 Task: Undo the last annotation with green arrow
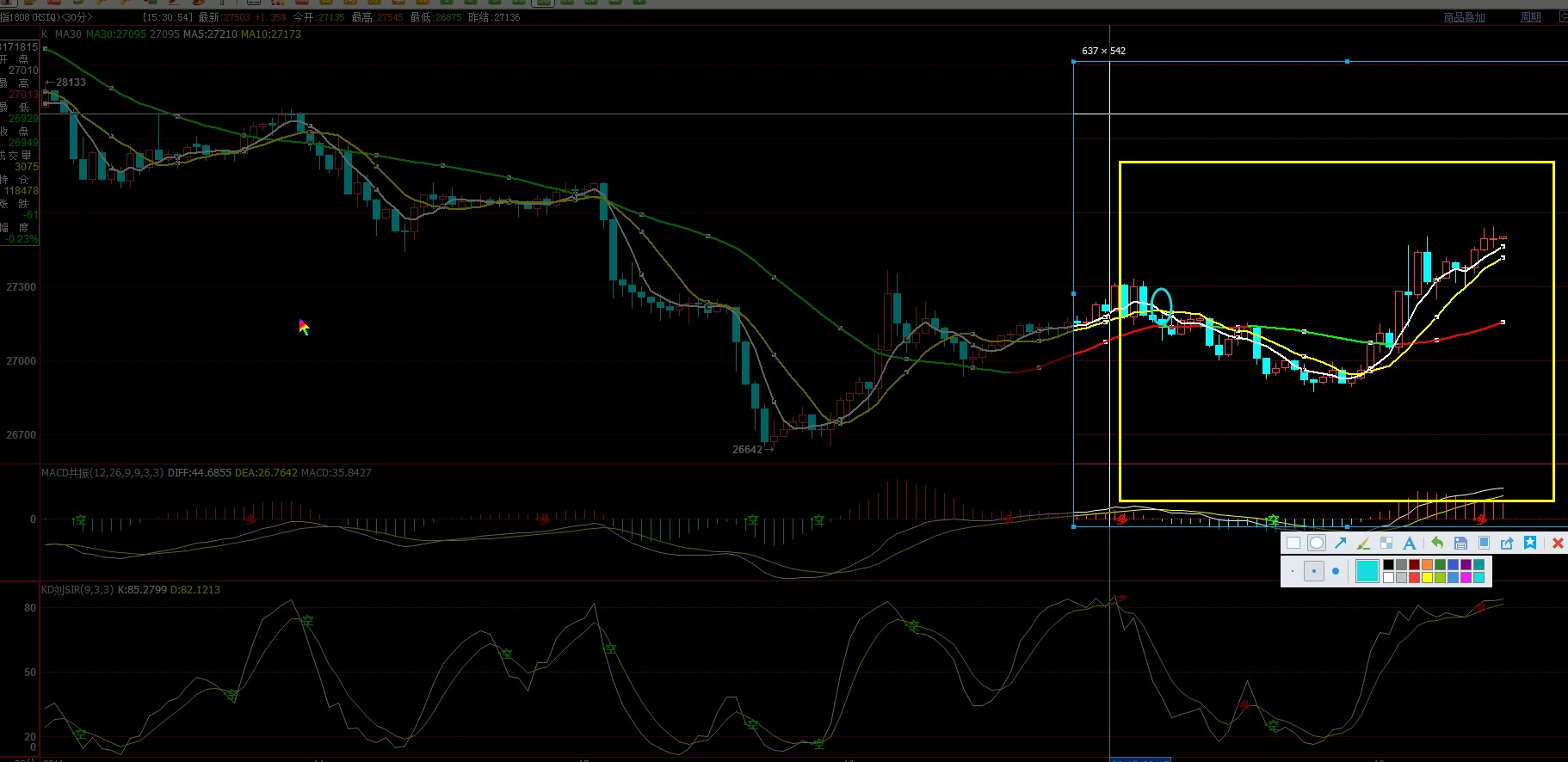point(1437,543)
